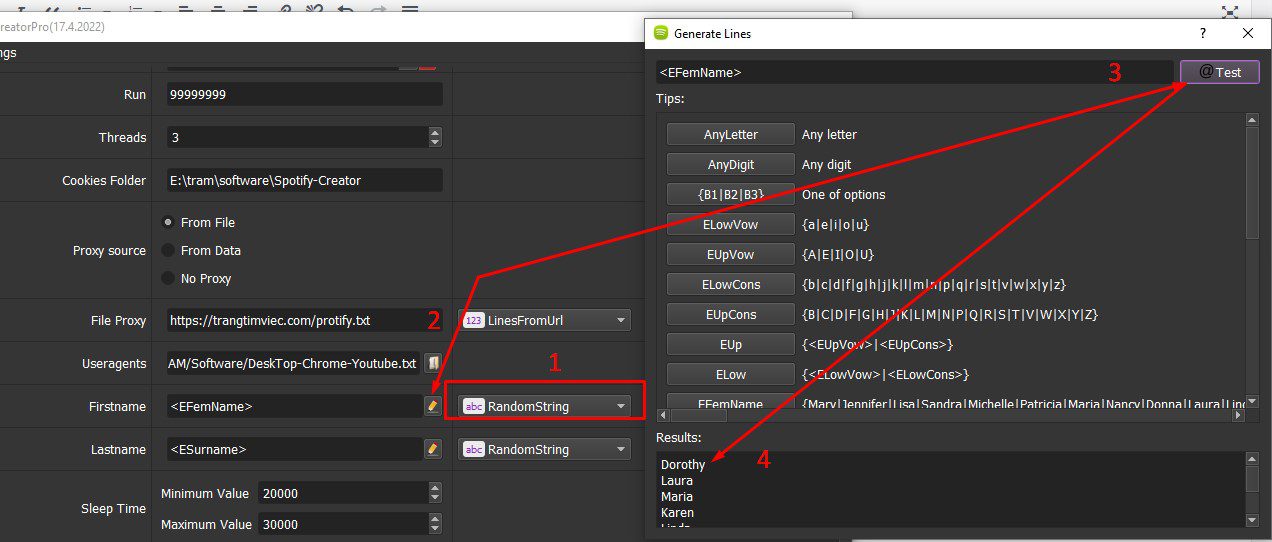
Task: Select the From Data proxy source
Action: pyautogui.click(x=168, y=250)
